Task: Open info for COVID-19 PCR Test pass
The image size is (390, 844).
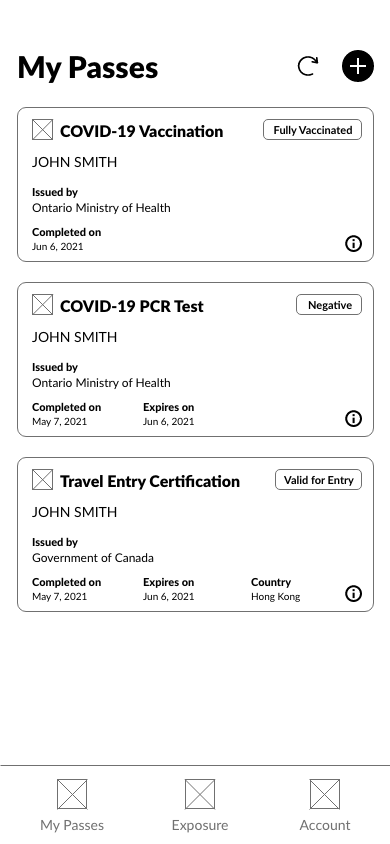Action: coord(353,419)
